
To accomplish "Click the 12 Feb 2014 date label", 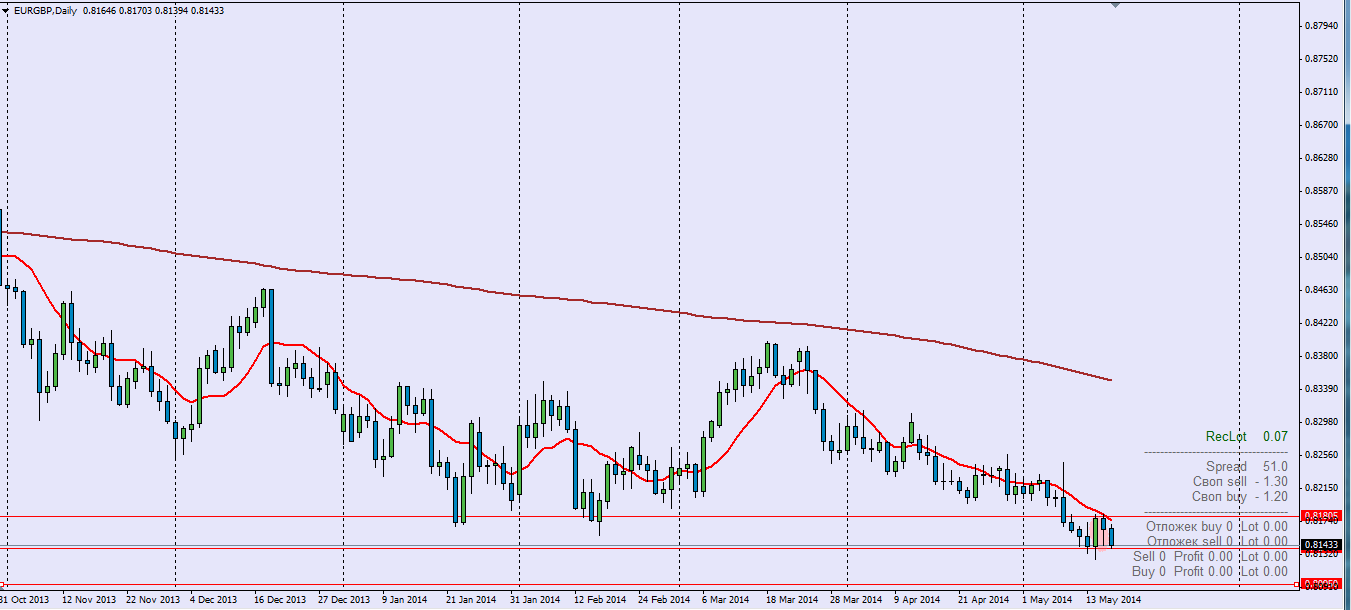I will pyautogui.click(x=599, y=600).
